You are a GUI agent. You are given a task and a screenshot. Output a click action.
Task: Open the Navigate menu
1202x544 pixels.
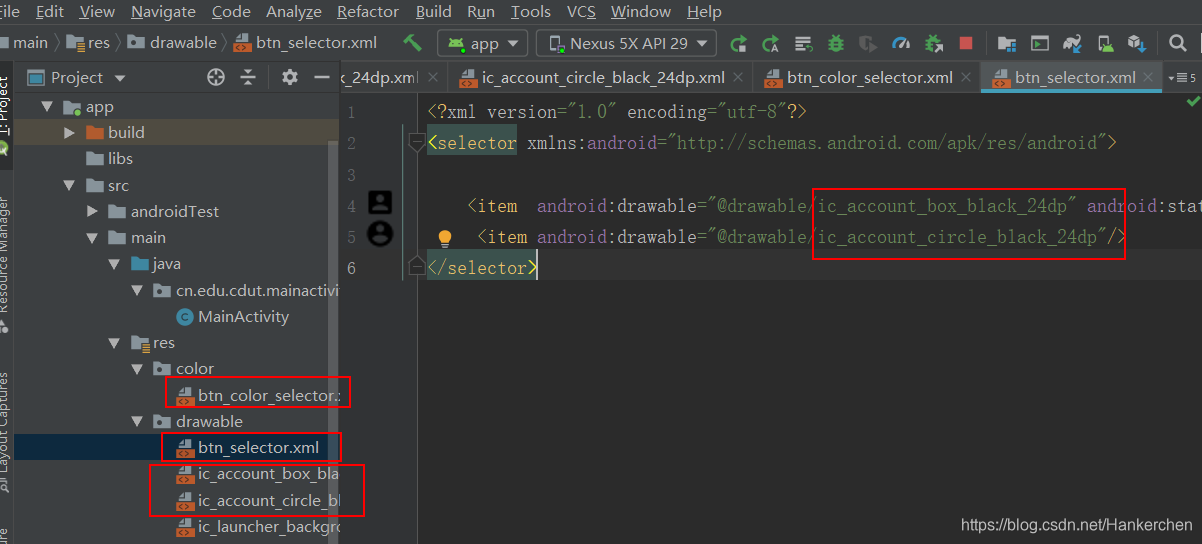(163, 12)
